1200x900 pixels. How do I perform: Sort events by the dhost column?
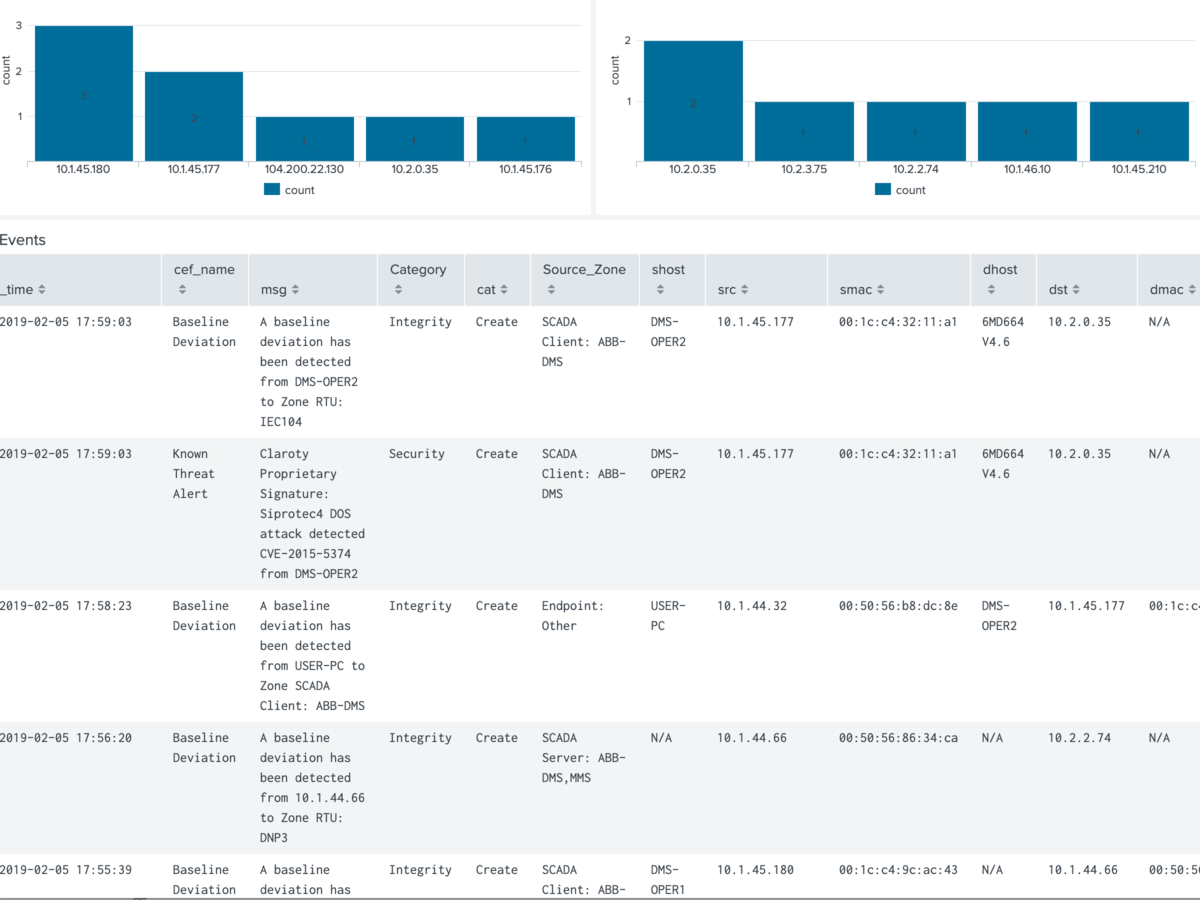click(992, 290)
